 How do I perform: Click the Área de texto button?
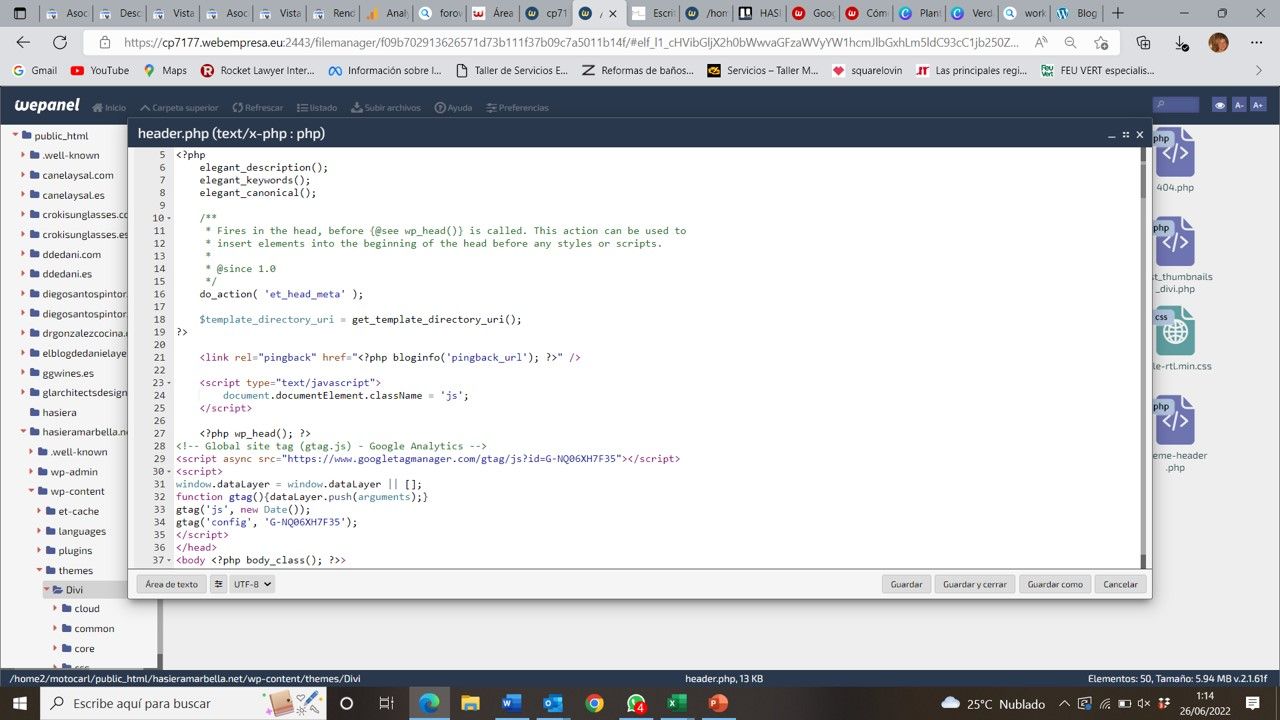[171, 584]
